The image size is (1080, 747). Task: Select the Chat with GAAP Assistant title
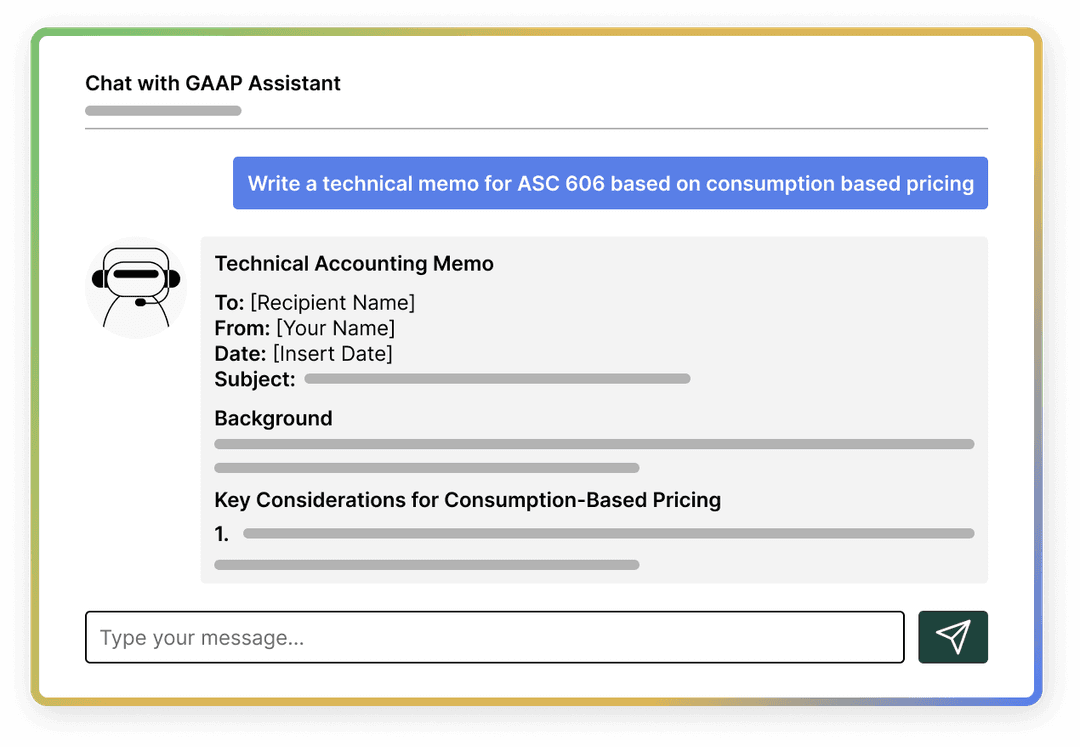[x=213, y=83]
